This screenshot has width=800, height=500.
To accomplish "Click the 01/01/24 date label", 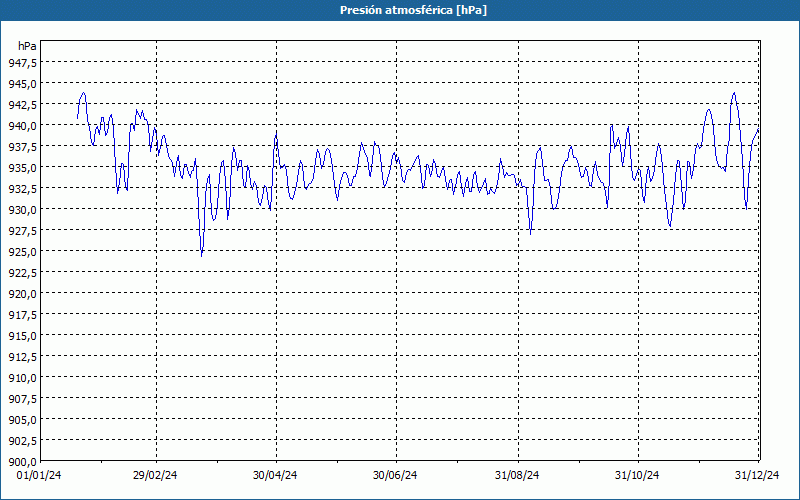I will 39,476.
